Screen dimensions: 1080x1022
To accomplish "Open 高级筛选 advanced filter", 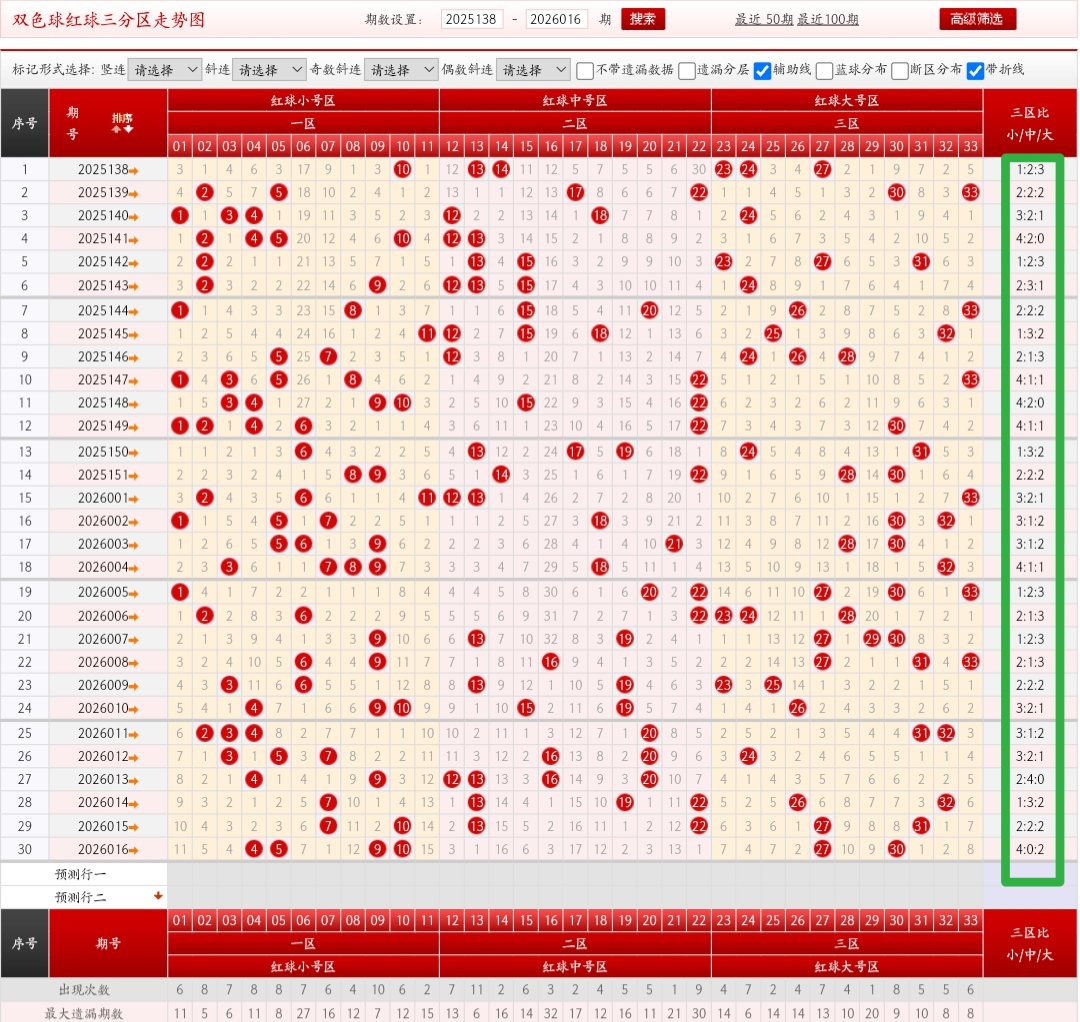I will point(977,19).
